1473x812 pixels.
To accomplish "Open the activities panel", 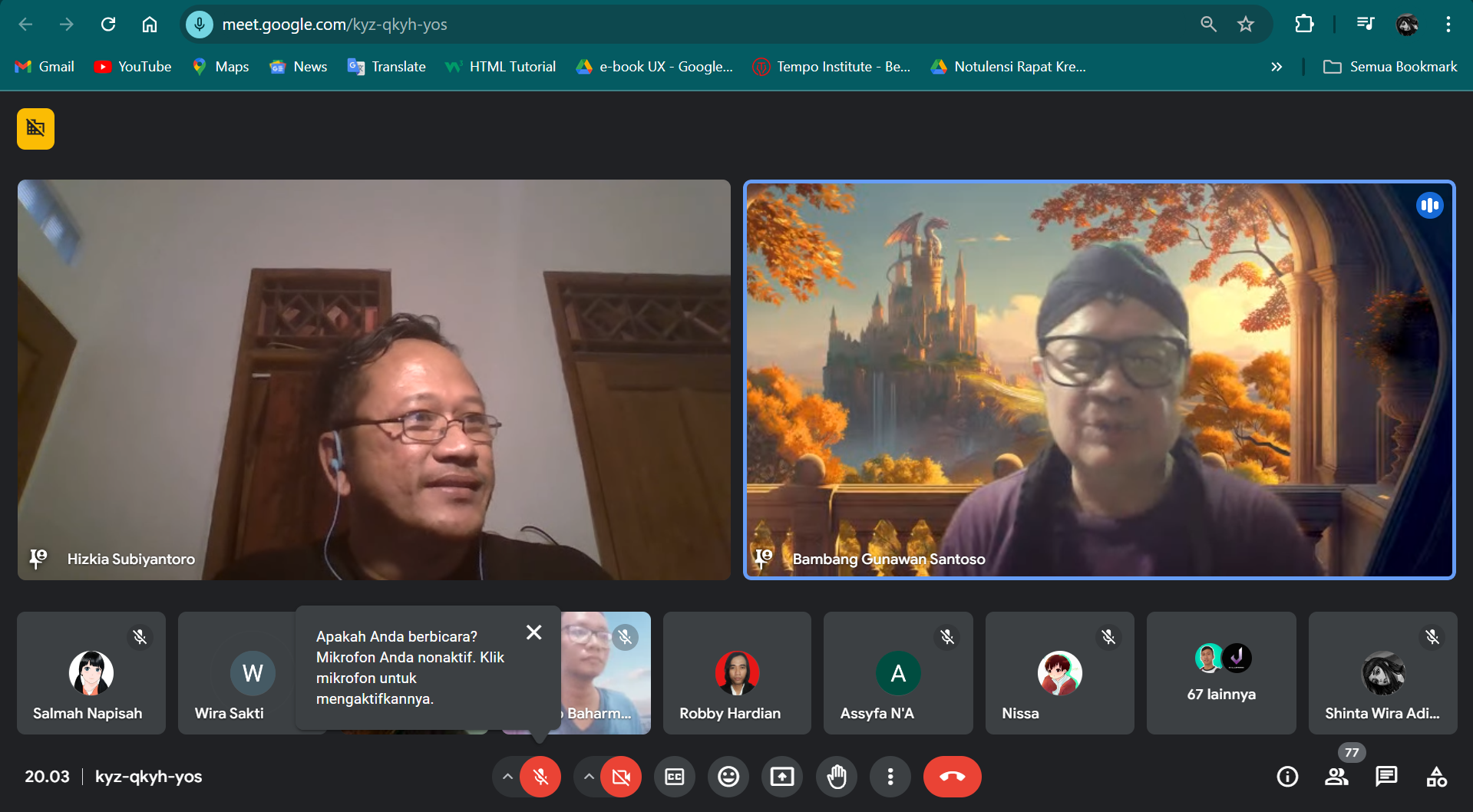I will pos(1436,777).
